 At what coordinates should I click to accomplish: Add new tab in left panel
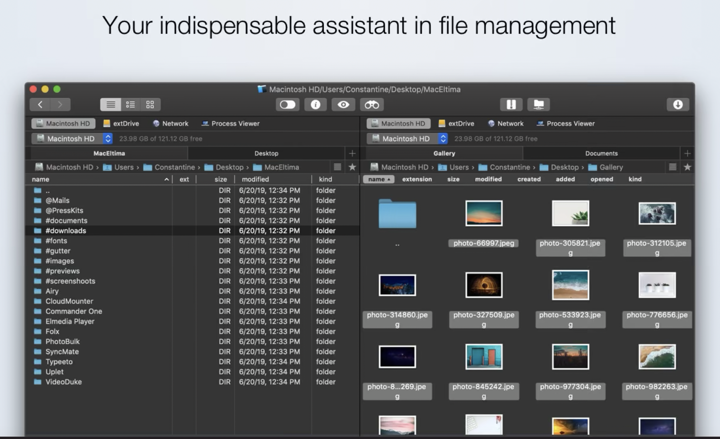point(352,153)
